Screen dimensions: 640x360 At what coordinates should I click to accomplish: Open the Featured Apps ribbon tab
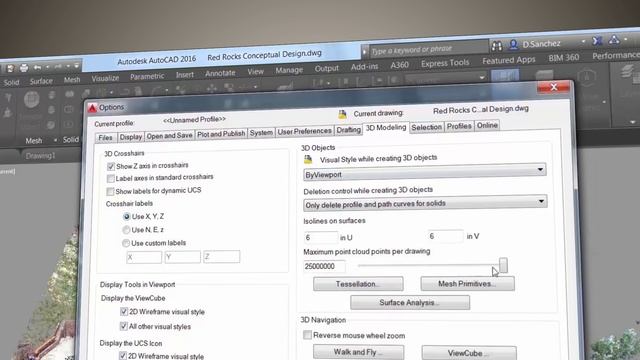click(509, 60)
